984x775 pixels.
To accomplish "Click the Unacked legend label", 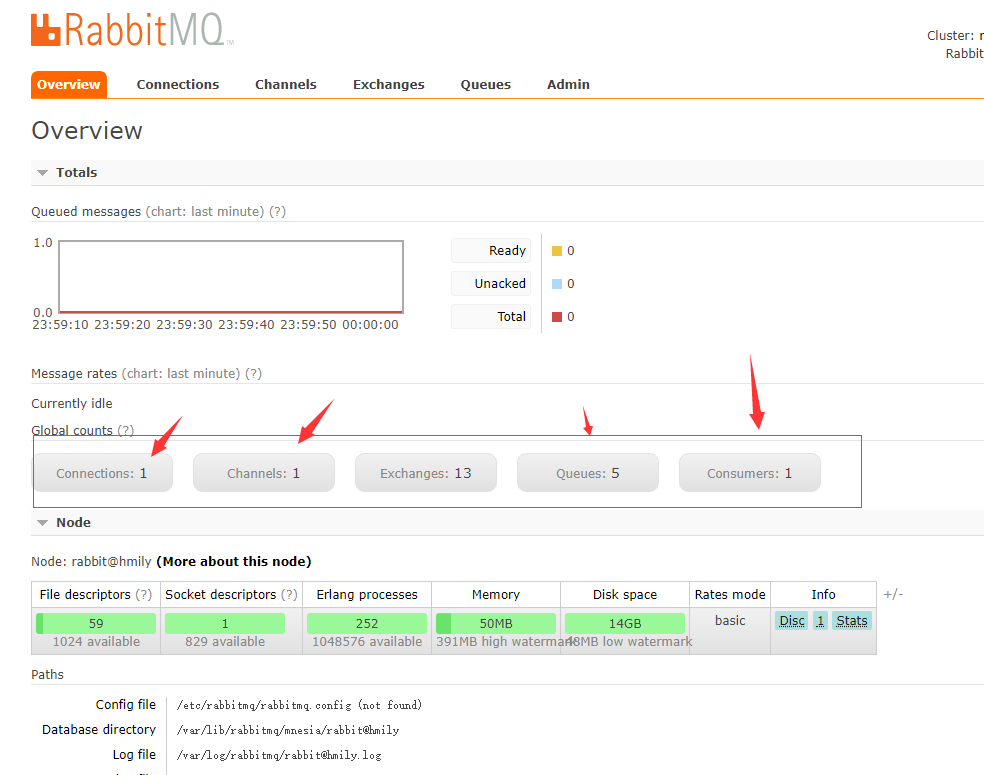I will 491,284.
